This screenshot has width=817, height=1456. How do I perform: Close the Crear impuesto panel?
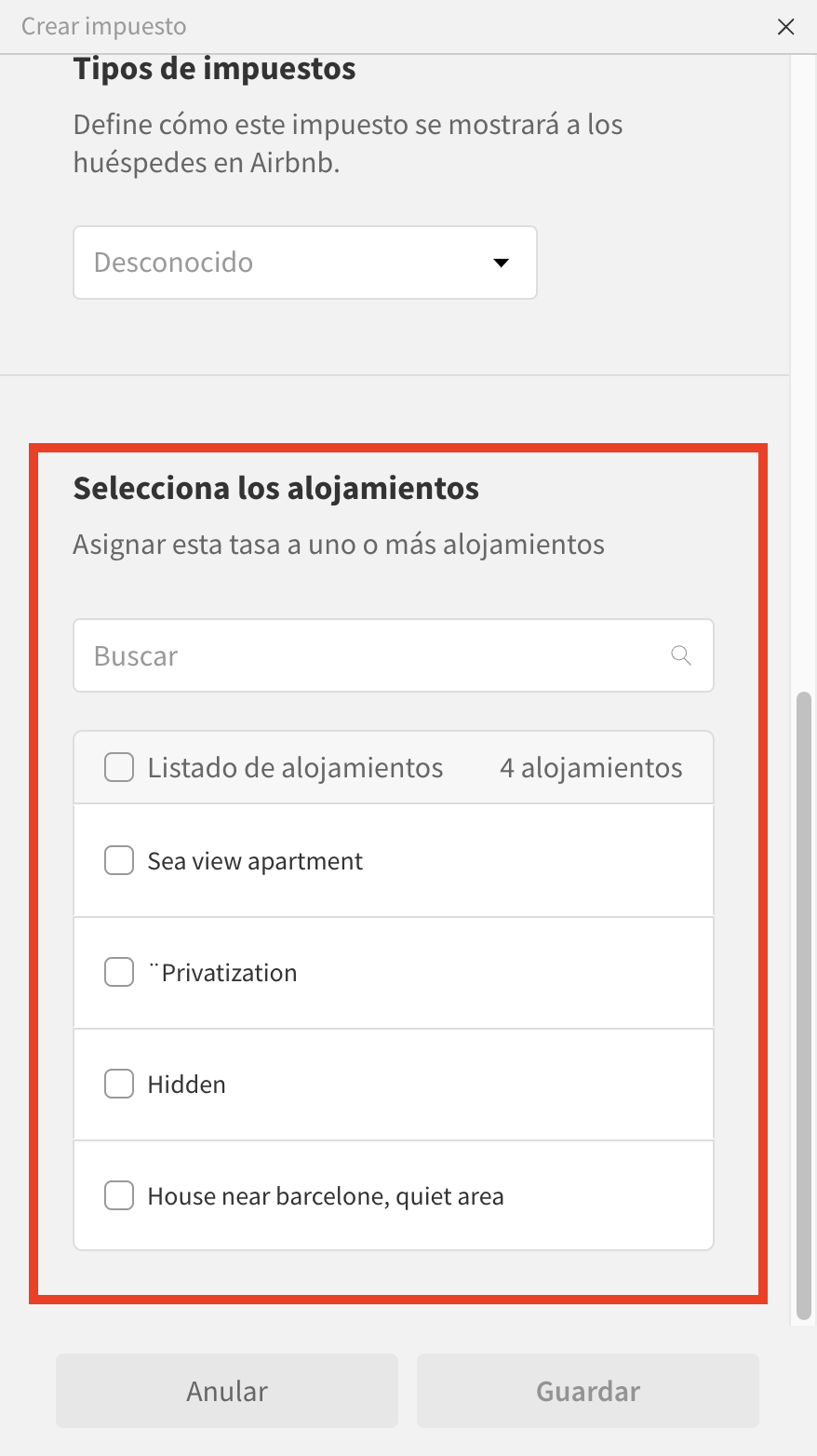[x=785, y=27]
